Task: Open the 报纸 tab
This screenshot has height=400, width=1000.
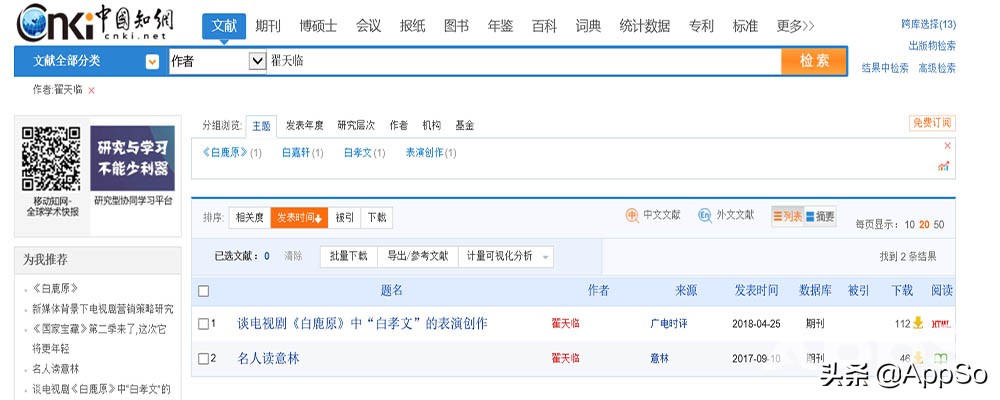Action: tap(413, 26)
